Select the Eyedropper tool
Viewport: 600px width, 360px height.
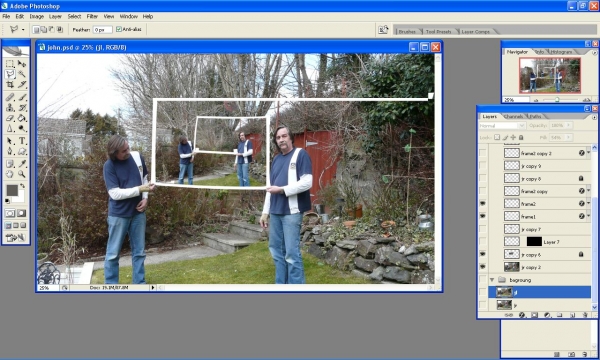(x=22, y=164)
